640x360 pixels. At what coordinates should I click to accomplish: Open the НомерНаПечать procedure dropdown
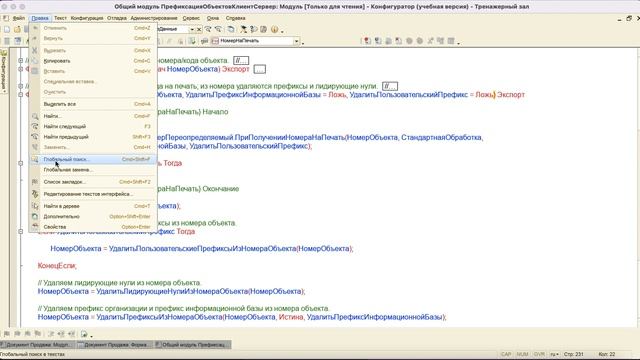[x=297, y=41]
